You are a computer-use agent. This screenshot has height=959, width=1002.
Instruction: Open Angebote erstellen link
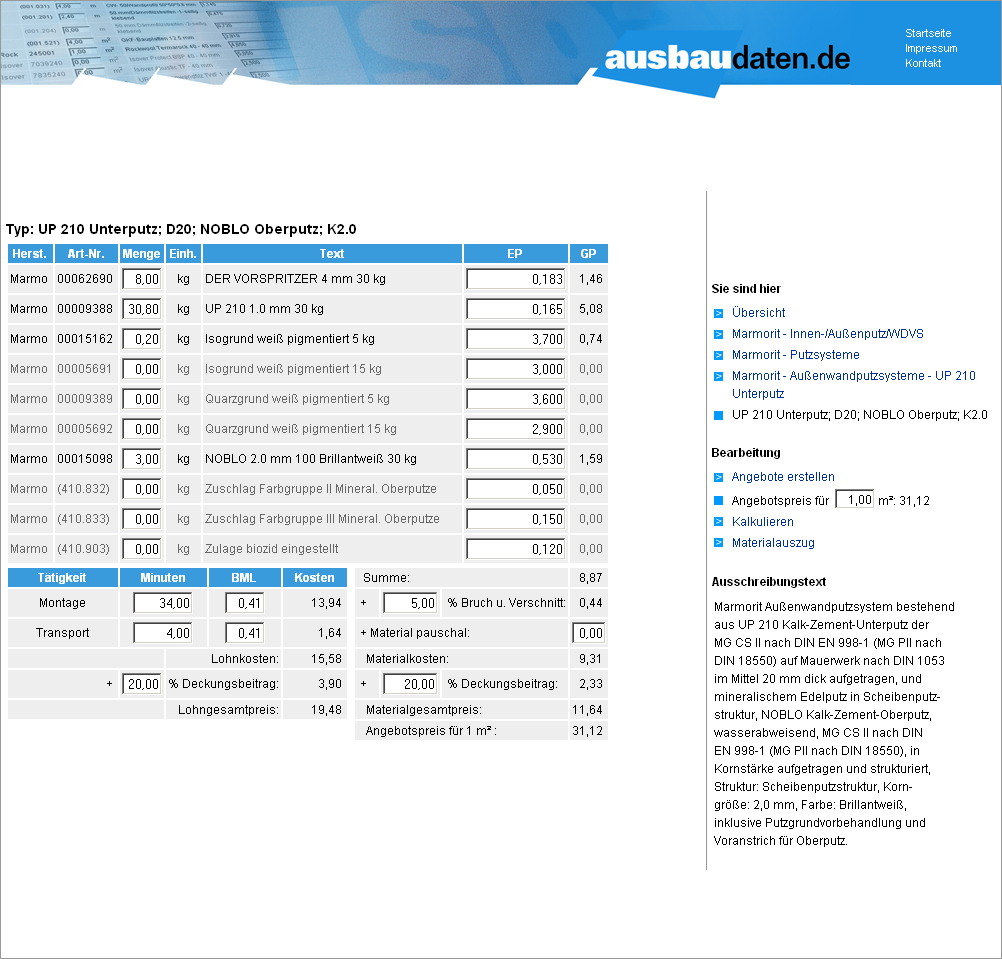[x=783, y=477]
